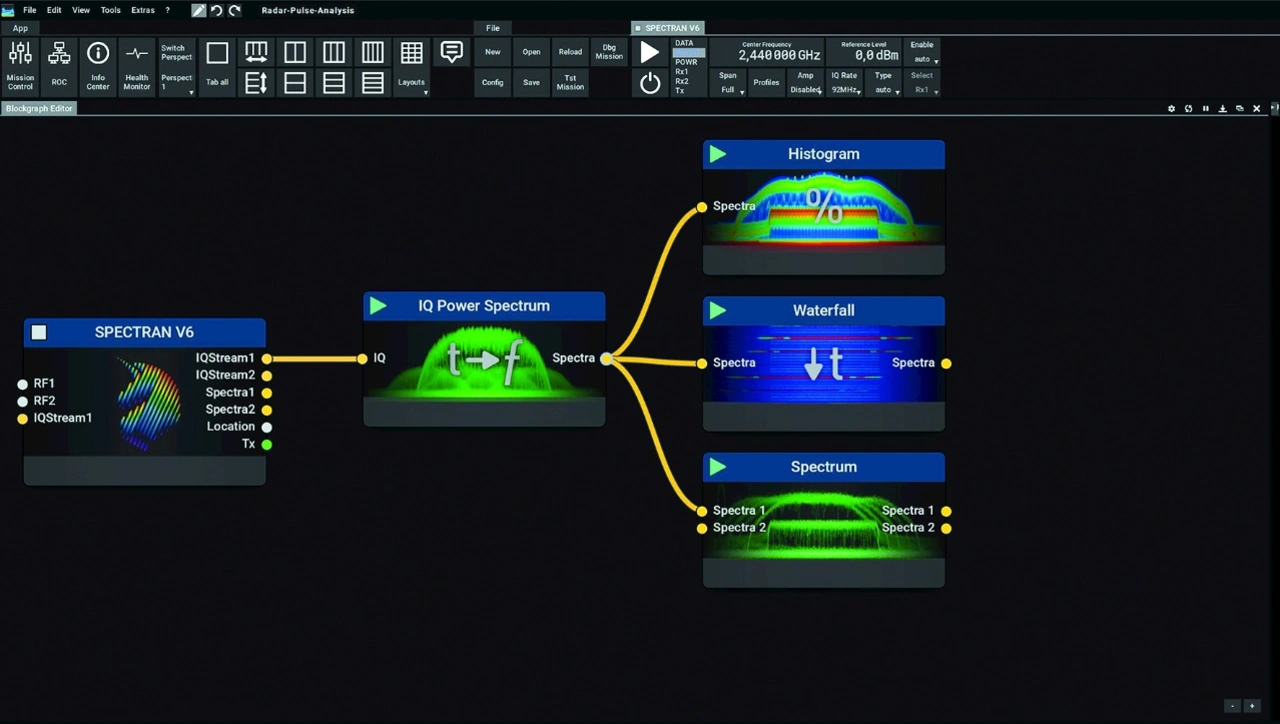Click the Profiles button
The image size is (1280, 724).
[x=766, y=83]
